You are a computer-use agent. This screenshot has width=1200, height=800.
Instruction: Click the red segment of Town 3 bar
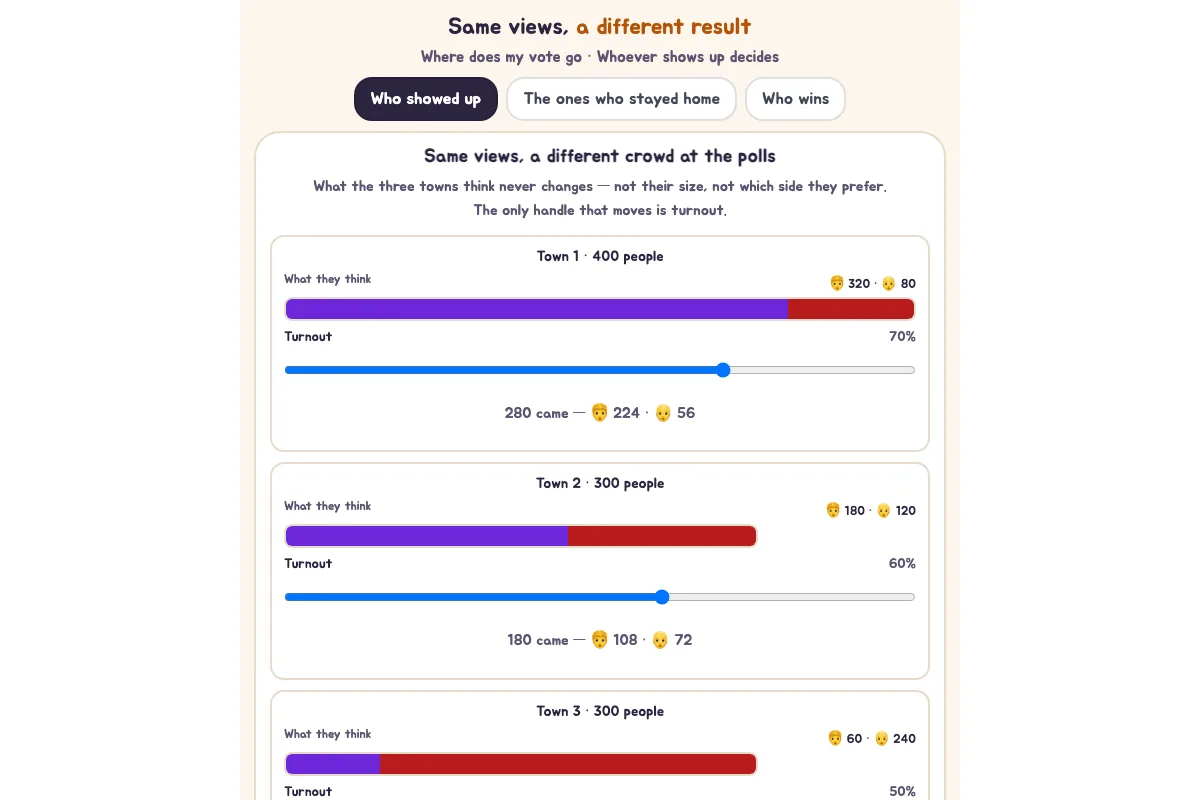click(x=568, y=764)
